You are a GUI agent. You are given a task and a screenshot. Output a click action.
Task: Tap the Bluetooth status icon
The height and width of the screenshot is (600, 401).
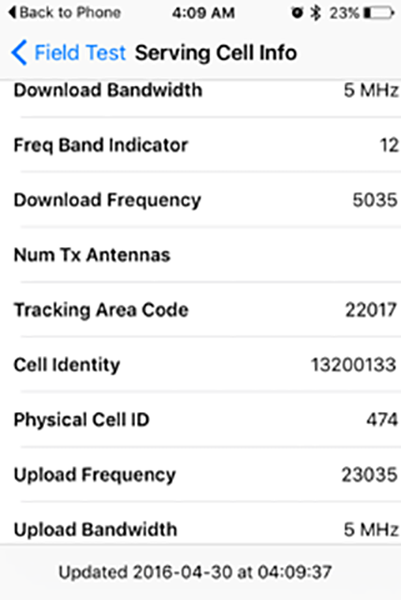316,13
